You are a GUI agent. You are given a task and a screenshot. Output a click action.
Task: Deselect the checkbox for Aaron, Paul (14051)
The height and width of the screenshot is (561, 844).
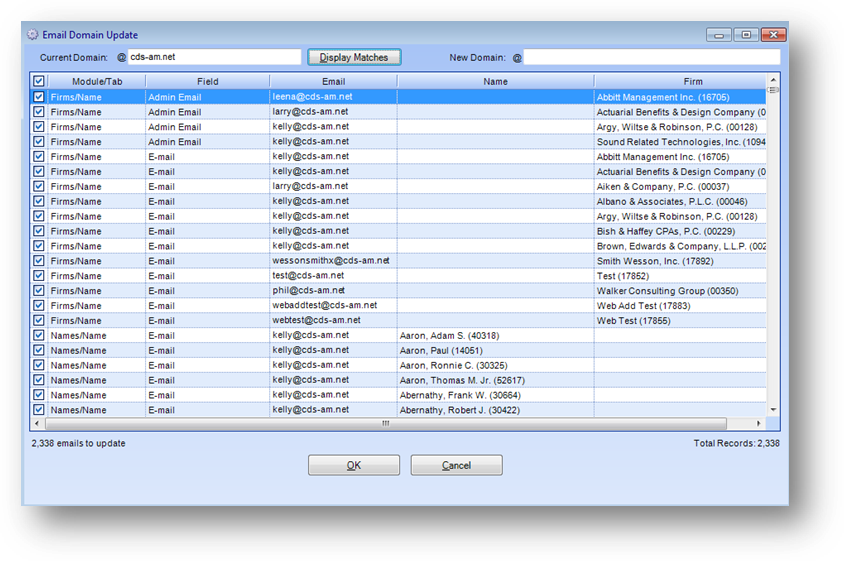tap(39, 351)
